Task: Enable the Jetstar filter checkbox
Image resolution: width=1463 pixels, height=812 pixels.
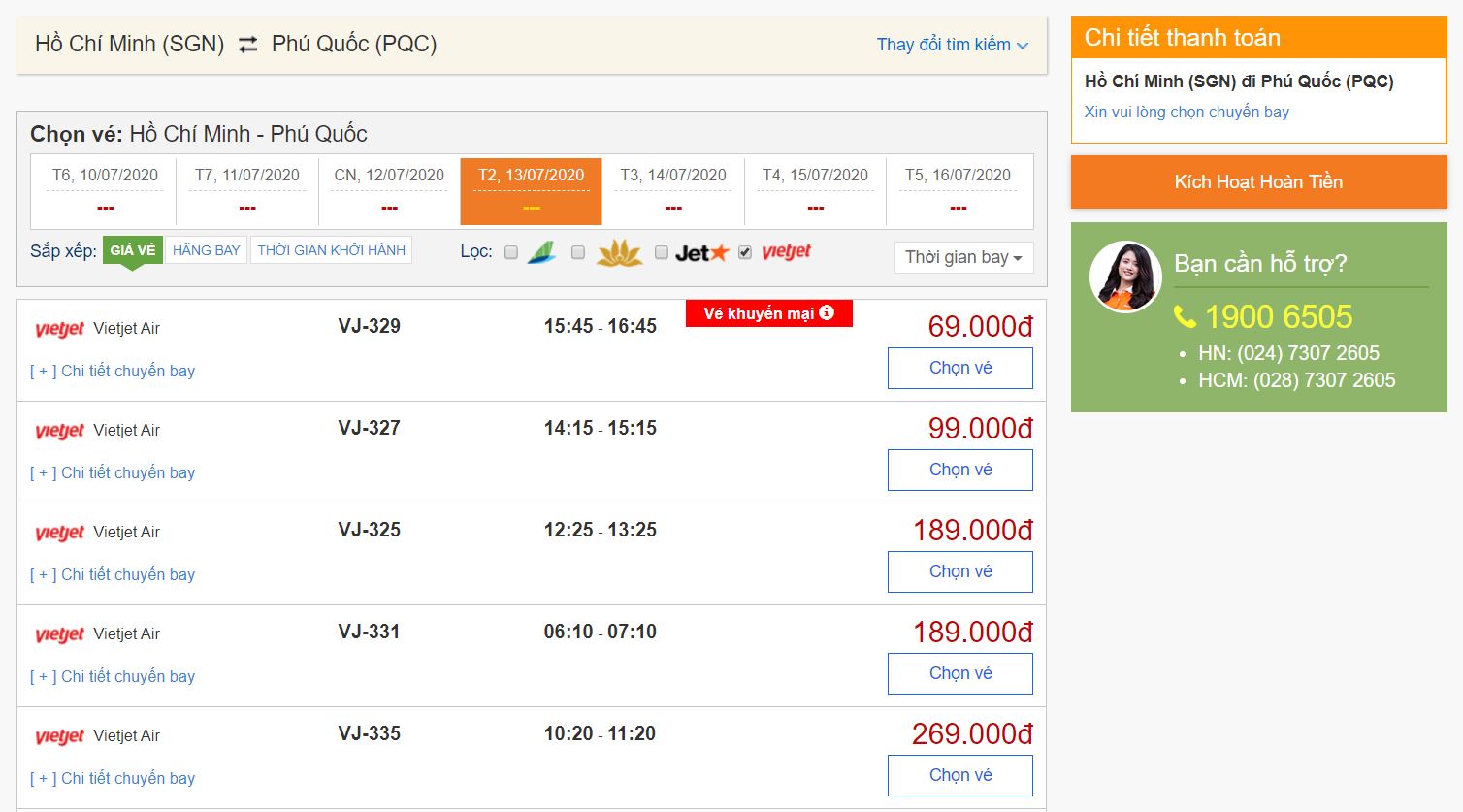Action: click(x=662, y=252)
